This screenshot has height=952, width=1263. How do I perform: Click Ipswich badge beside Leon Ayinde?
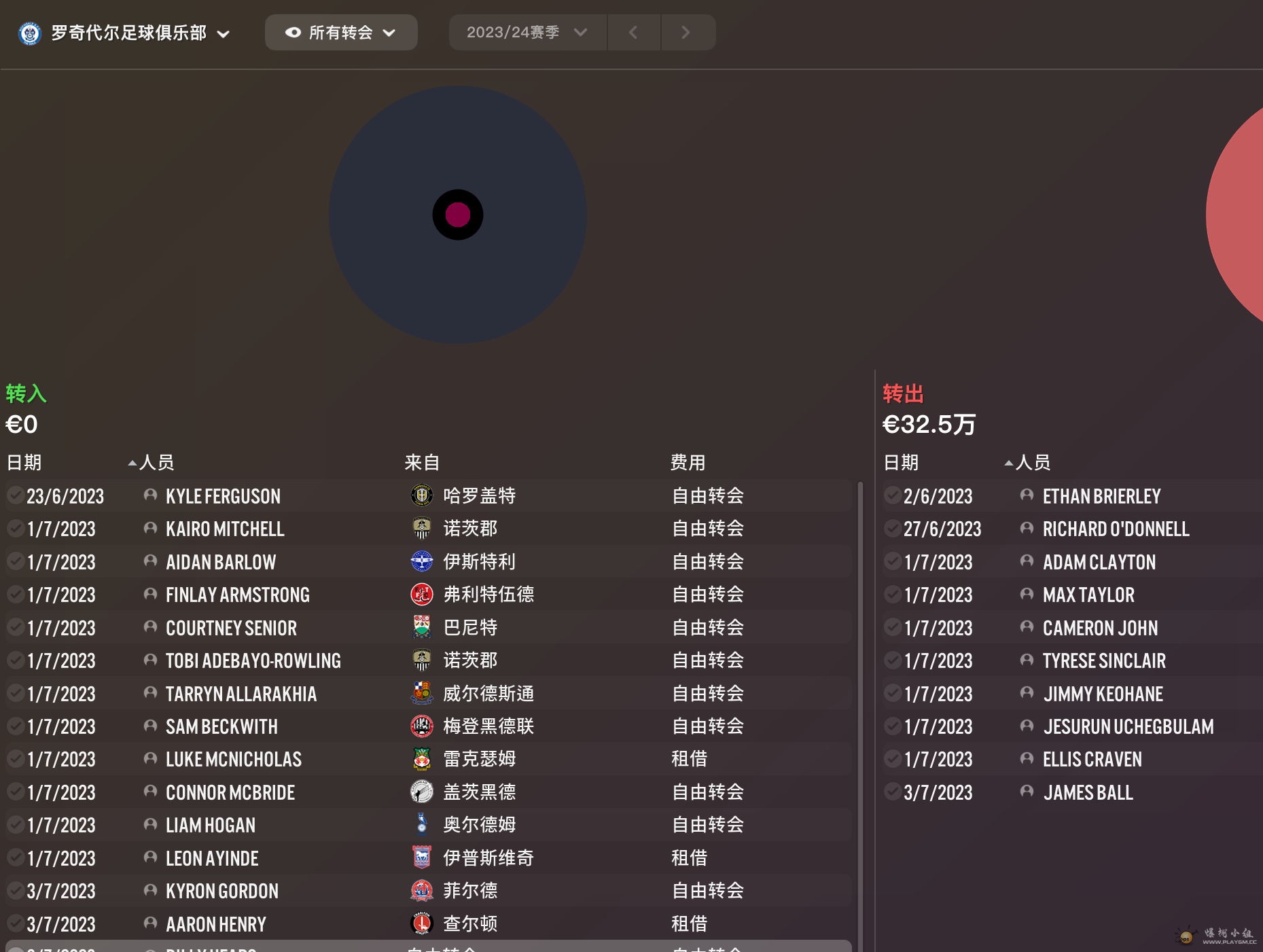422,858
